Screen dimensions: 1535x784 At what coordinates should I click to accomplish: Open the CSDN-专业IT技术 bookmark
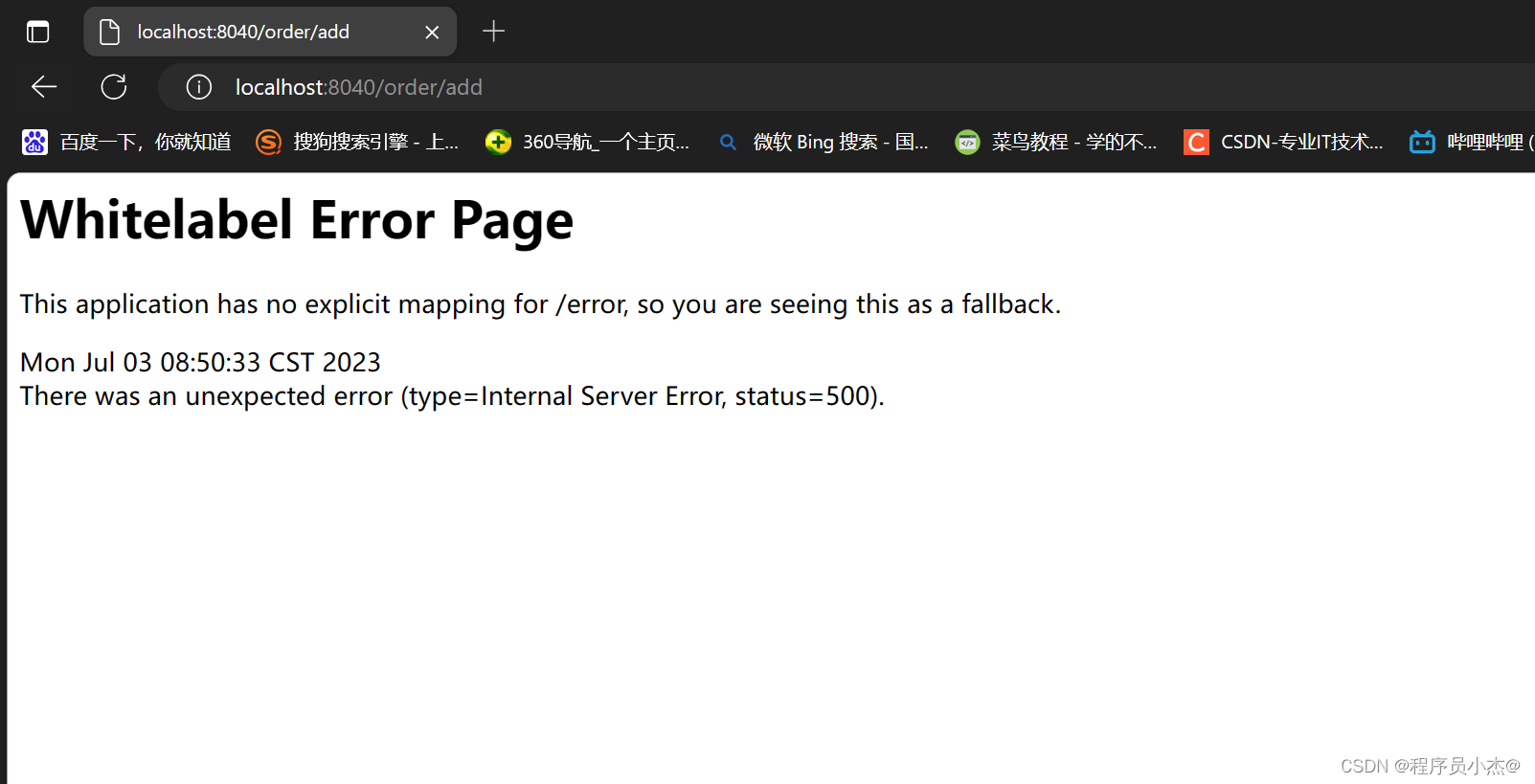[1301, 143]
